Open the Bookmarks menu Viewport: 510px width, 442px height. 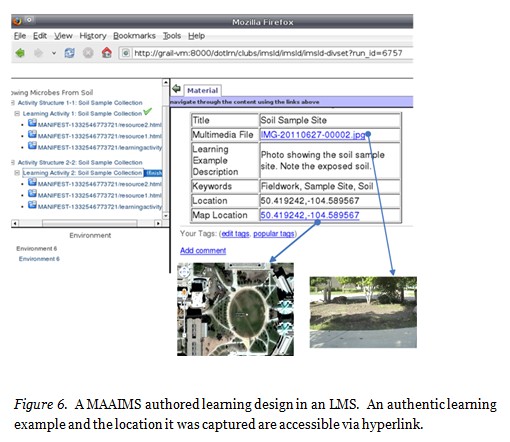point(134,36)
